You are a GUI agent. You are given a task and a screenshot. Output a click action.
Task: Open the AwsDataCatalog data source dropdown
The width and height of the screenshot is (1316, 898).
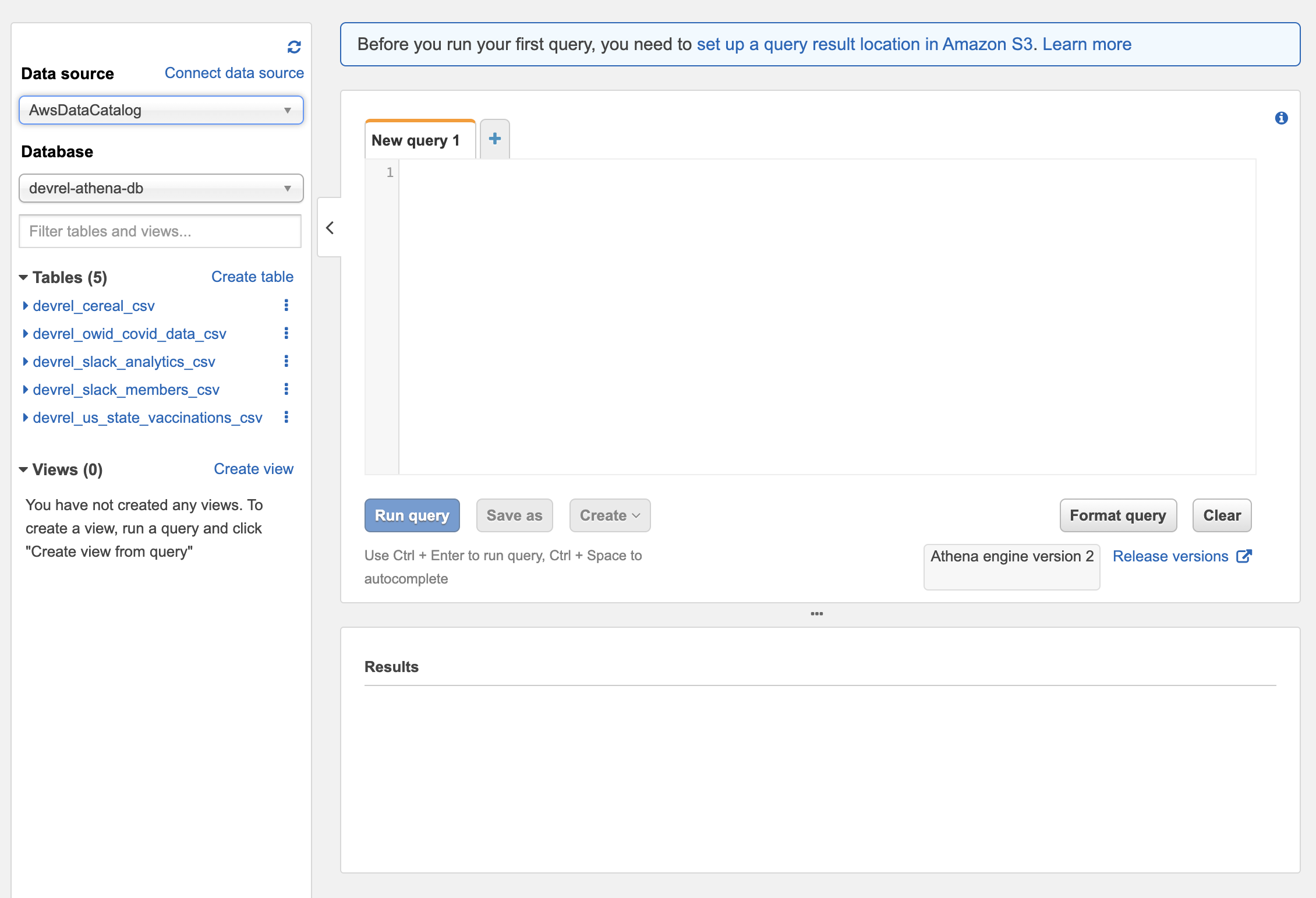click(161, 110)
